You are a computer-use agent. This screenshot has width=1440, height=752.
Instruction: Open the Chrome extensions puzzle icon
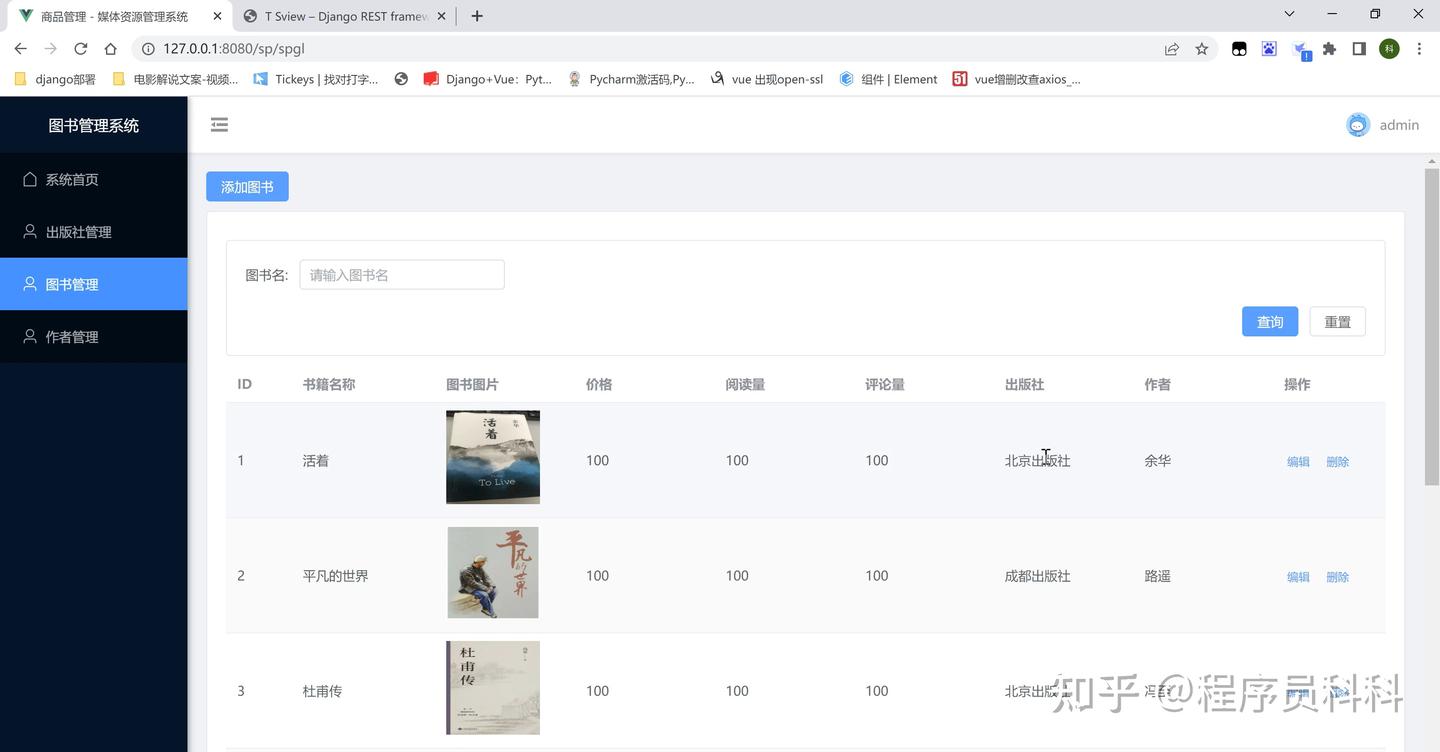click(x=1331, y=48)
